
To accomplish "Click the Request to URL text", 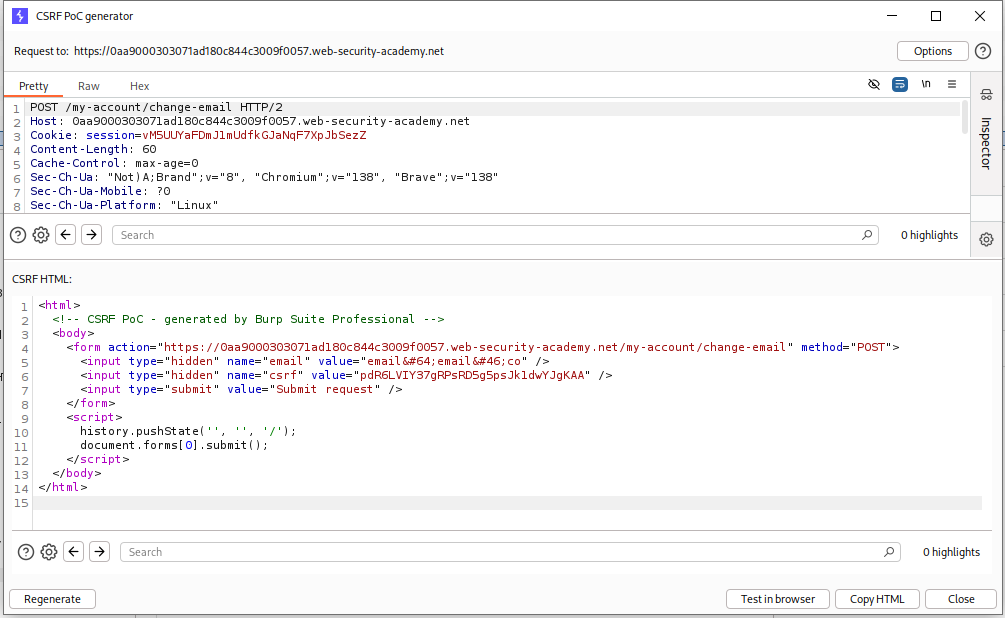I will (258, 51).
